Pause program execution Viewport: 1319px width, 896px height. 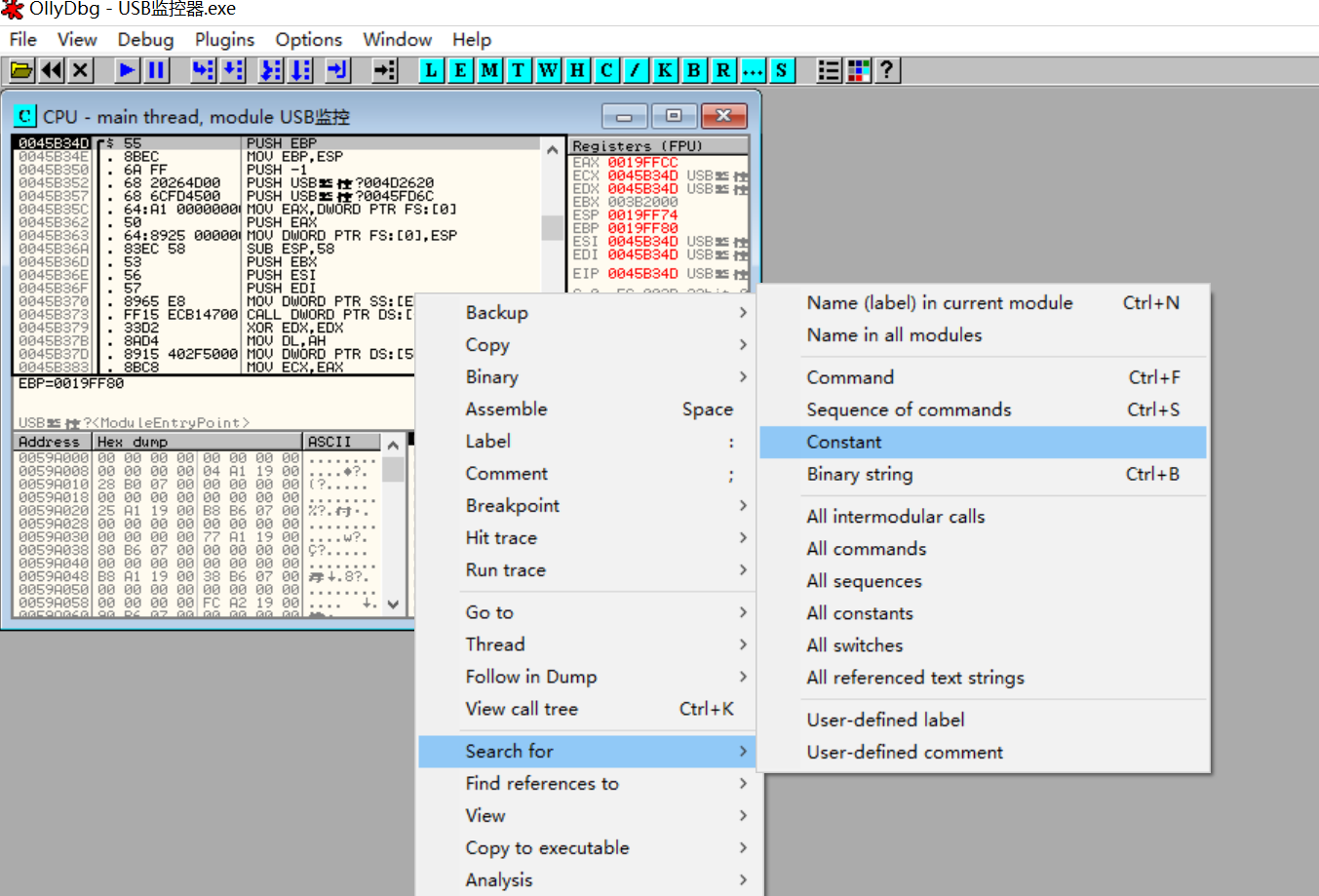point(156,70)
